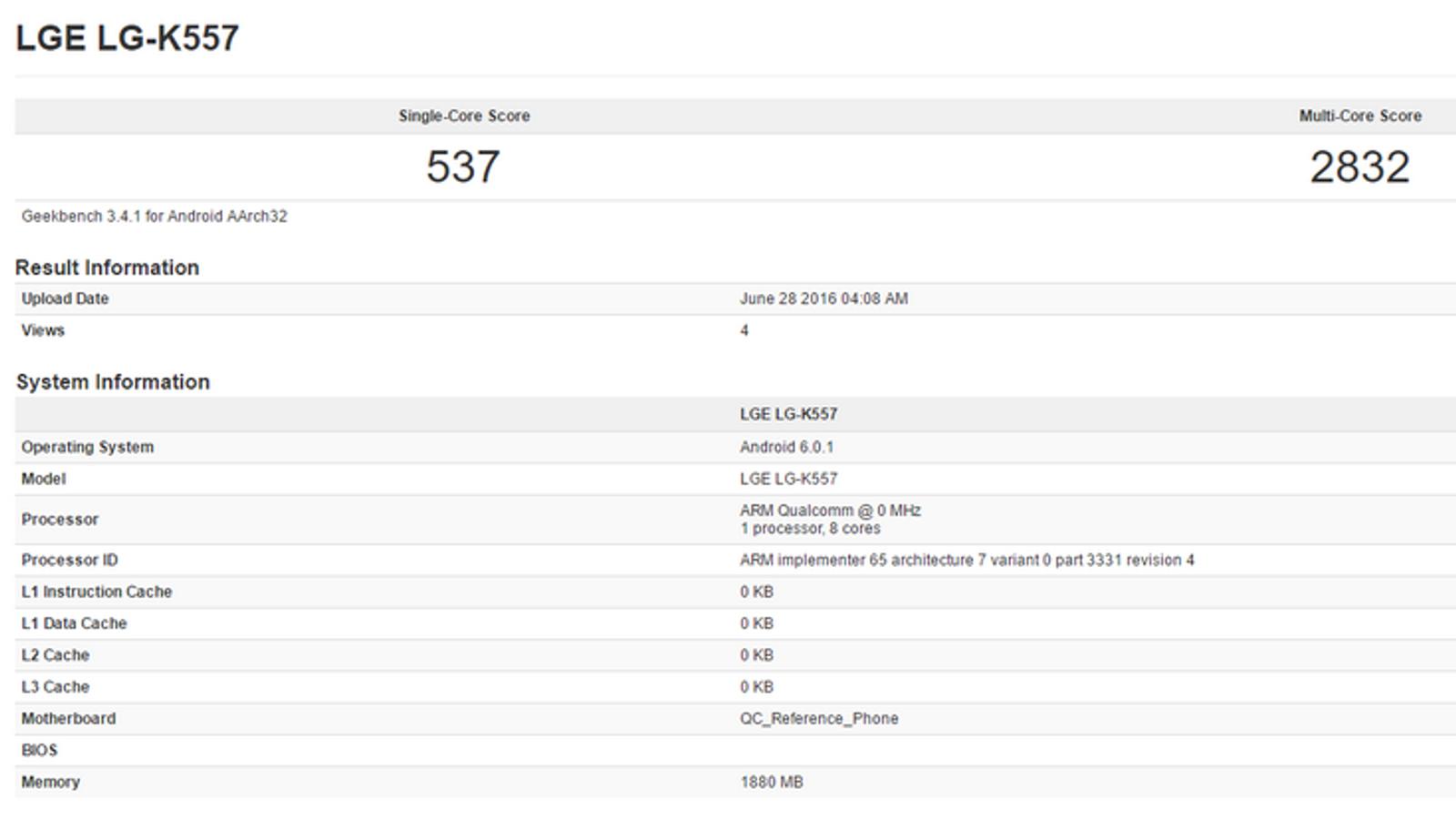
Task: Click the Android 6.0.1 operating system value
Action: 786,447
